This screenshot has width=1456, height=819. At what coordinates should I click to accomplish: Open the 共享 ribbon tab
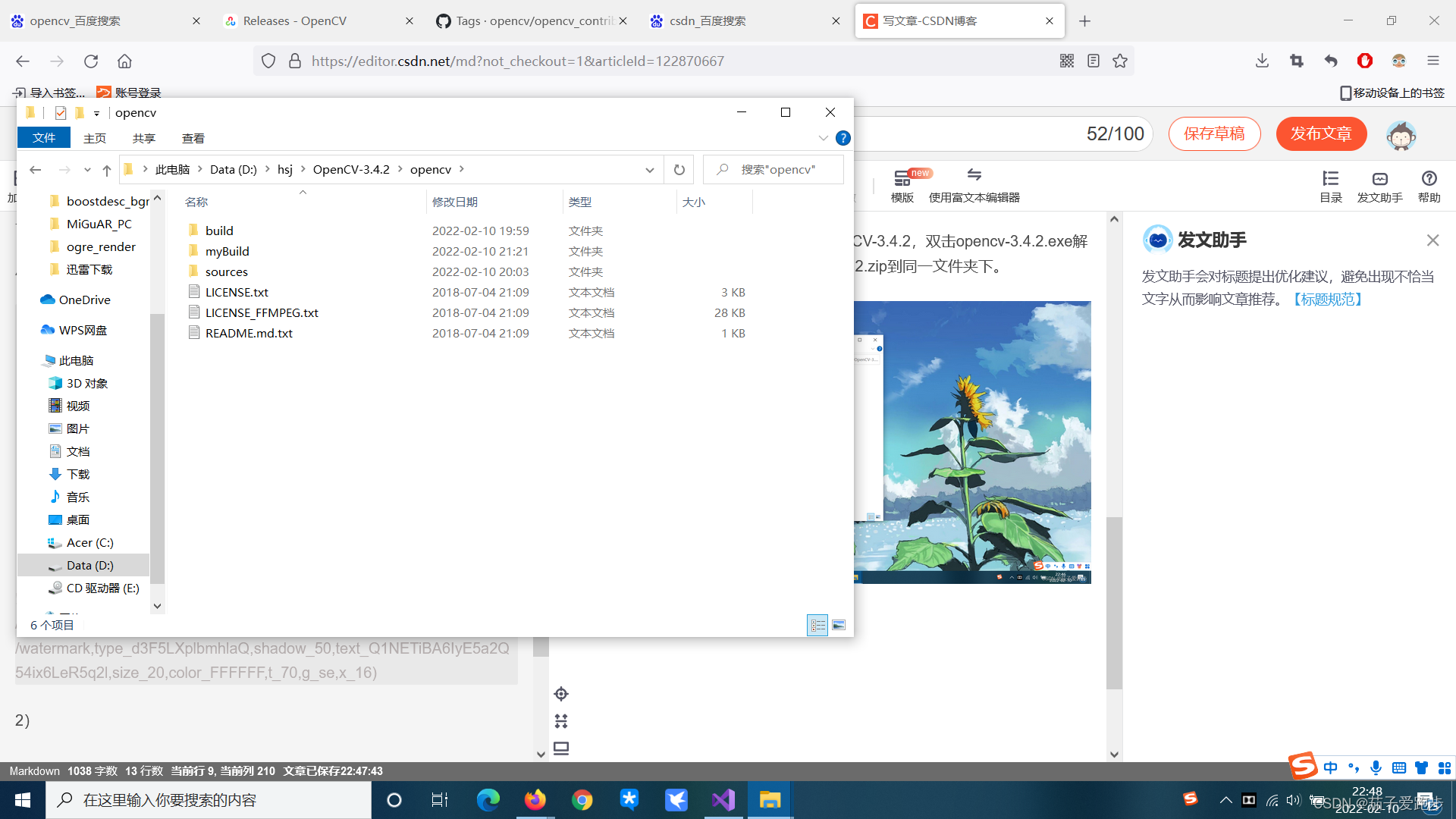tap(144, 138)
